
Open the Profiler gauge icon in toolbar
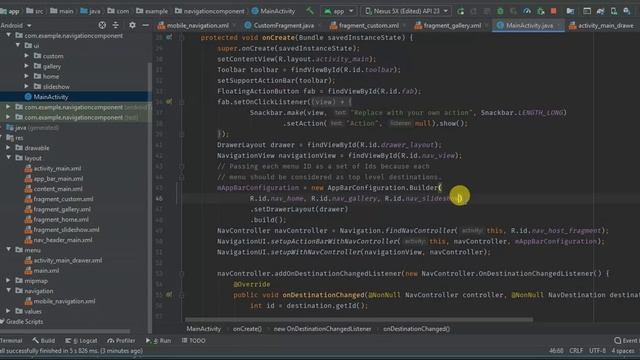point(527,11)
